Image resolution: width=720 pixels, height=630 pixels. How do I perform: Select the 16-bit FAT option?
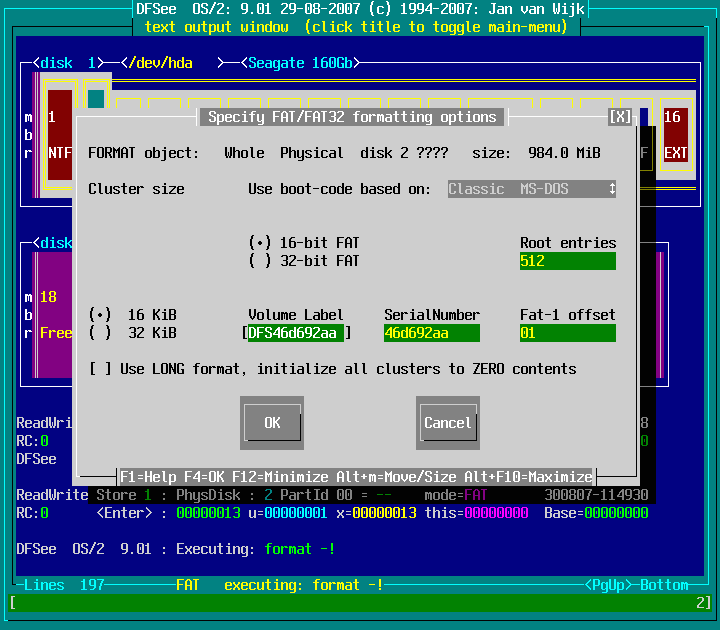tap(260, 243)
